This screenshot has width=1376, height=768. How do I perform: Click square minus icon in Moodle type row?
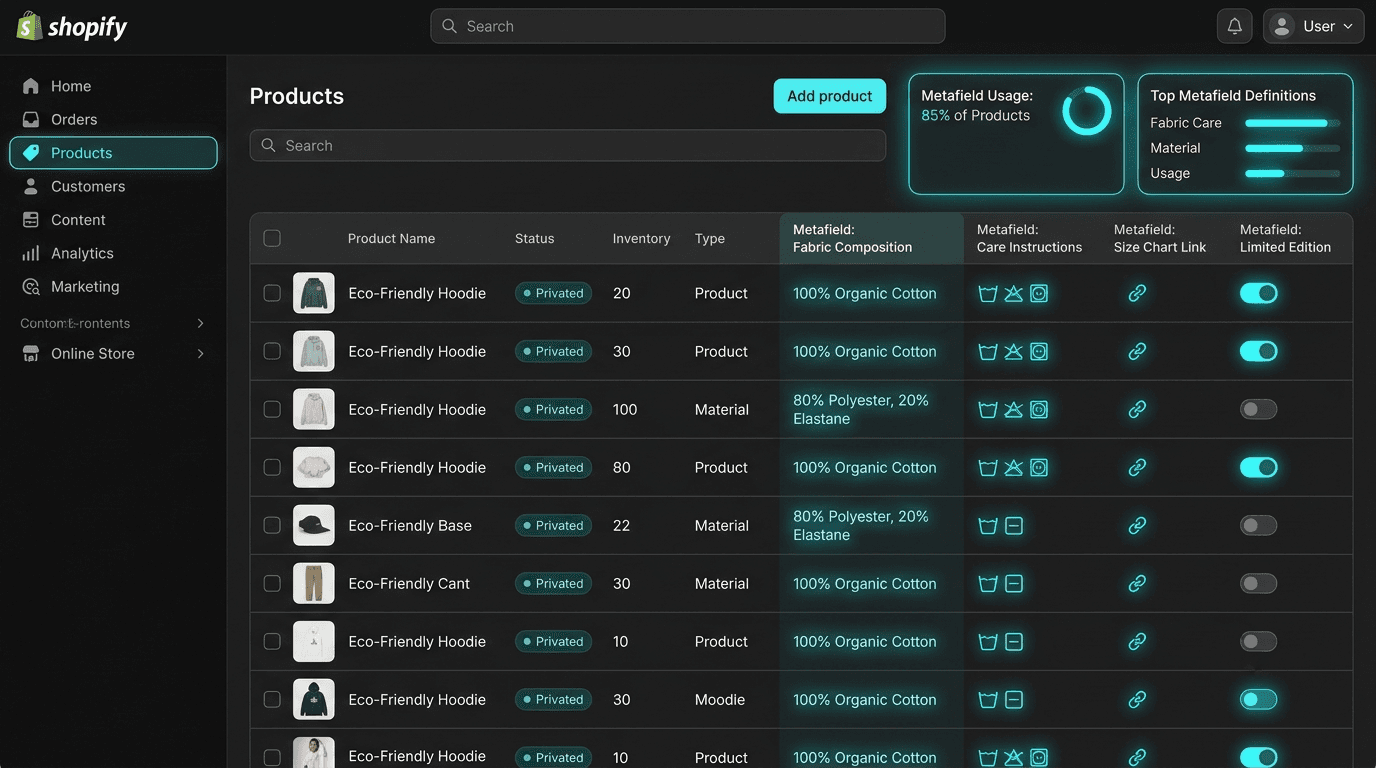coord(1014,700)
